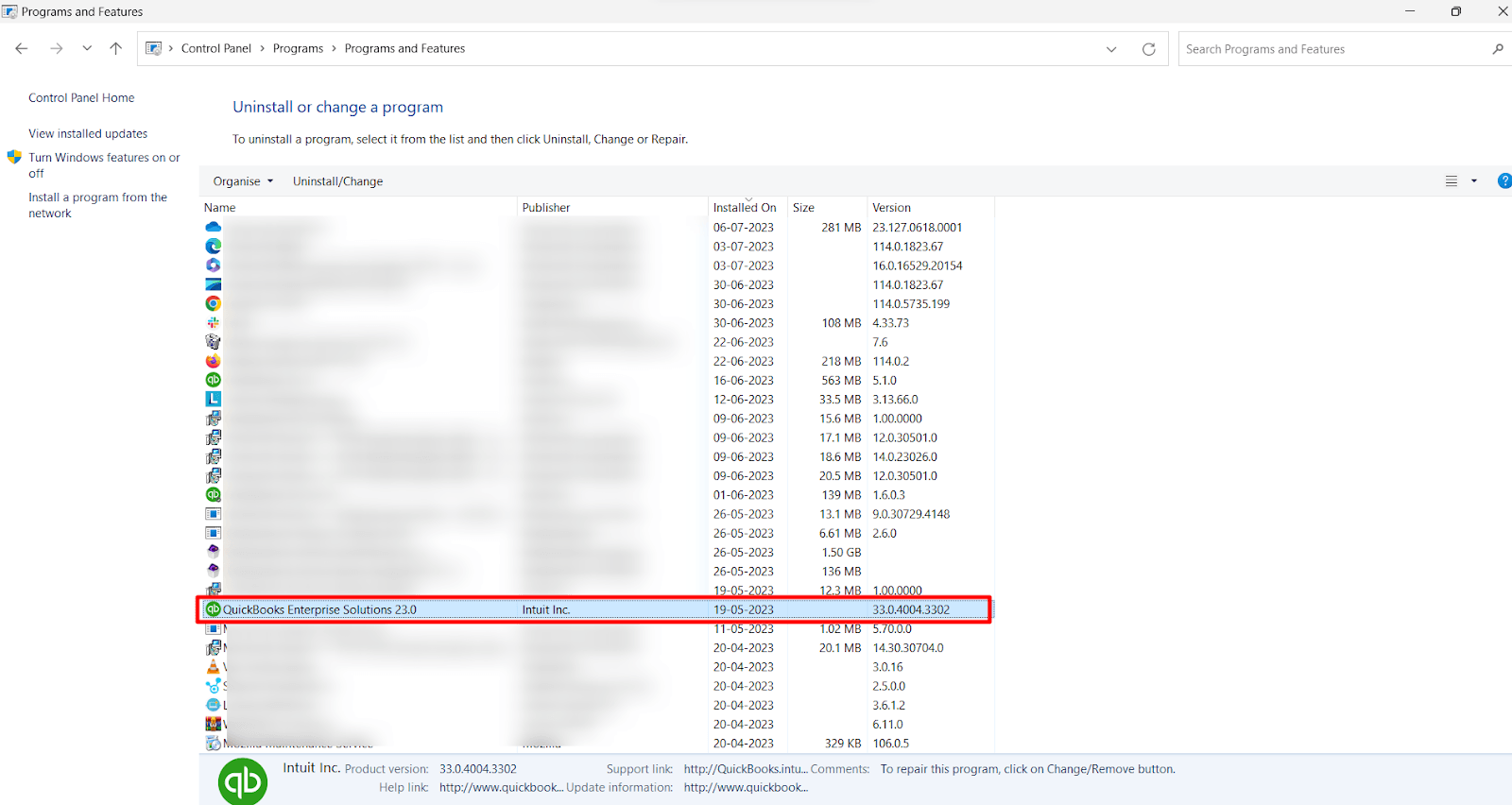Click the Control Panel breadcrumb

coord(216,48)
